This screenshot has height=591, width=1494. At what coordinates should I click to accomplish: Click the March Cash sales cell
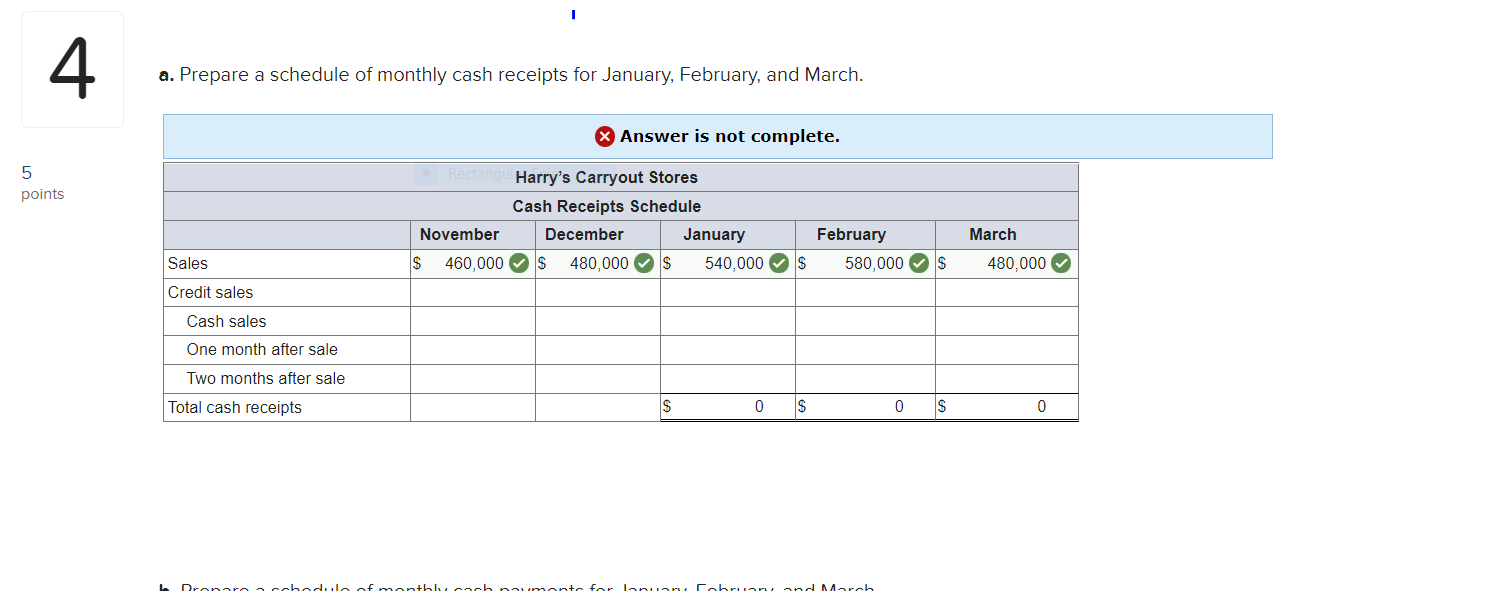[1007, 322]
